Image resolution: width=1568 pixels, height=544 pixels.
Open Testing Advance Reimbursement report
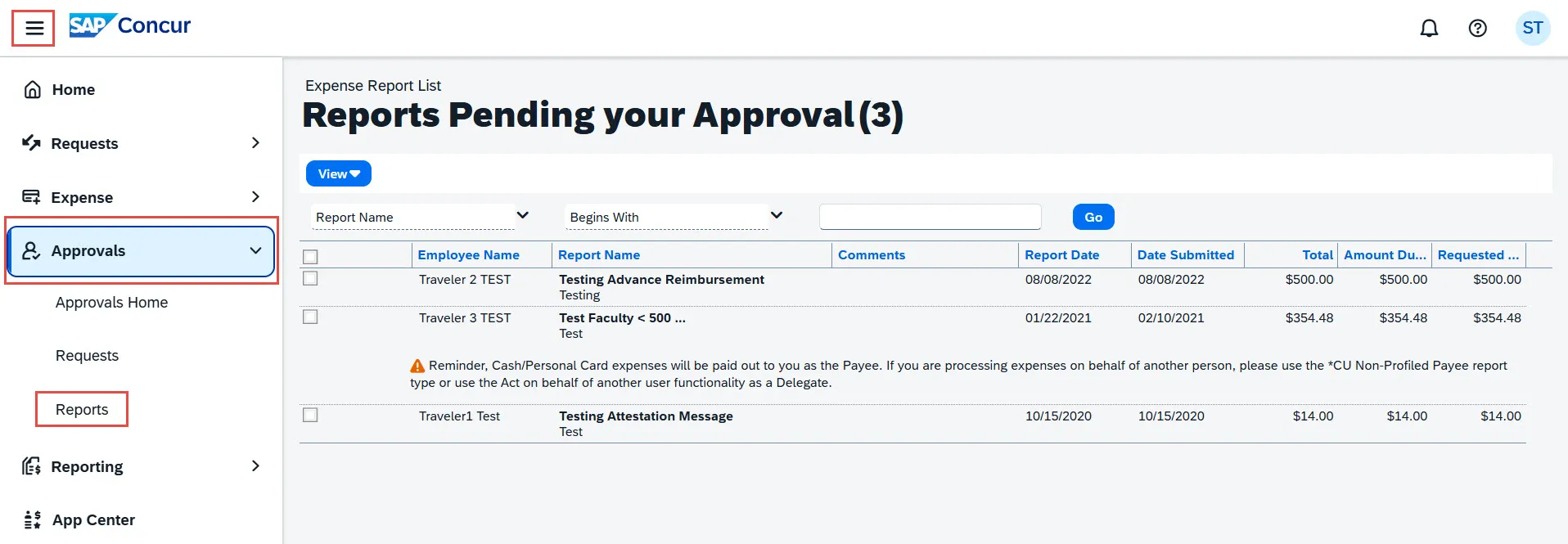point(661,280)
